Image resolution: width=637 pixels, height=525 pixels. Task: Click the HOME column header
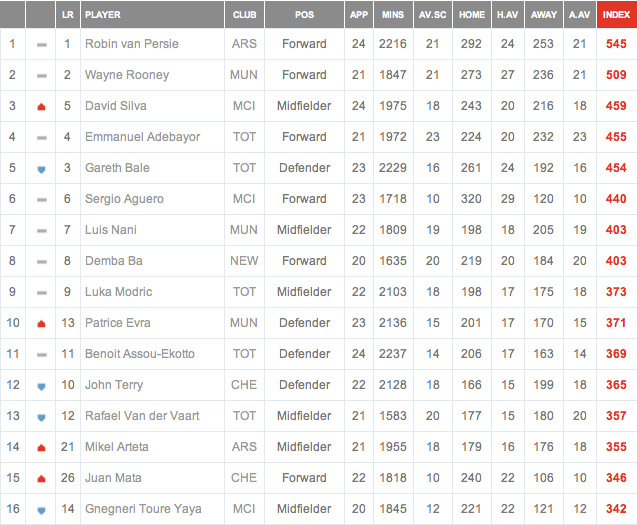coord(472,15)
